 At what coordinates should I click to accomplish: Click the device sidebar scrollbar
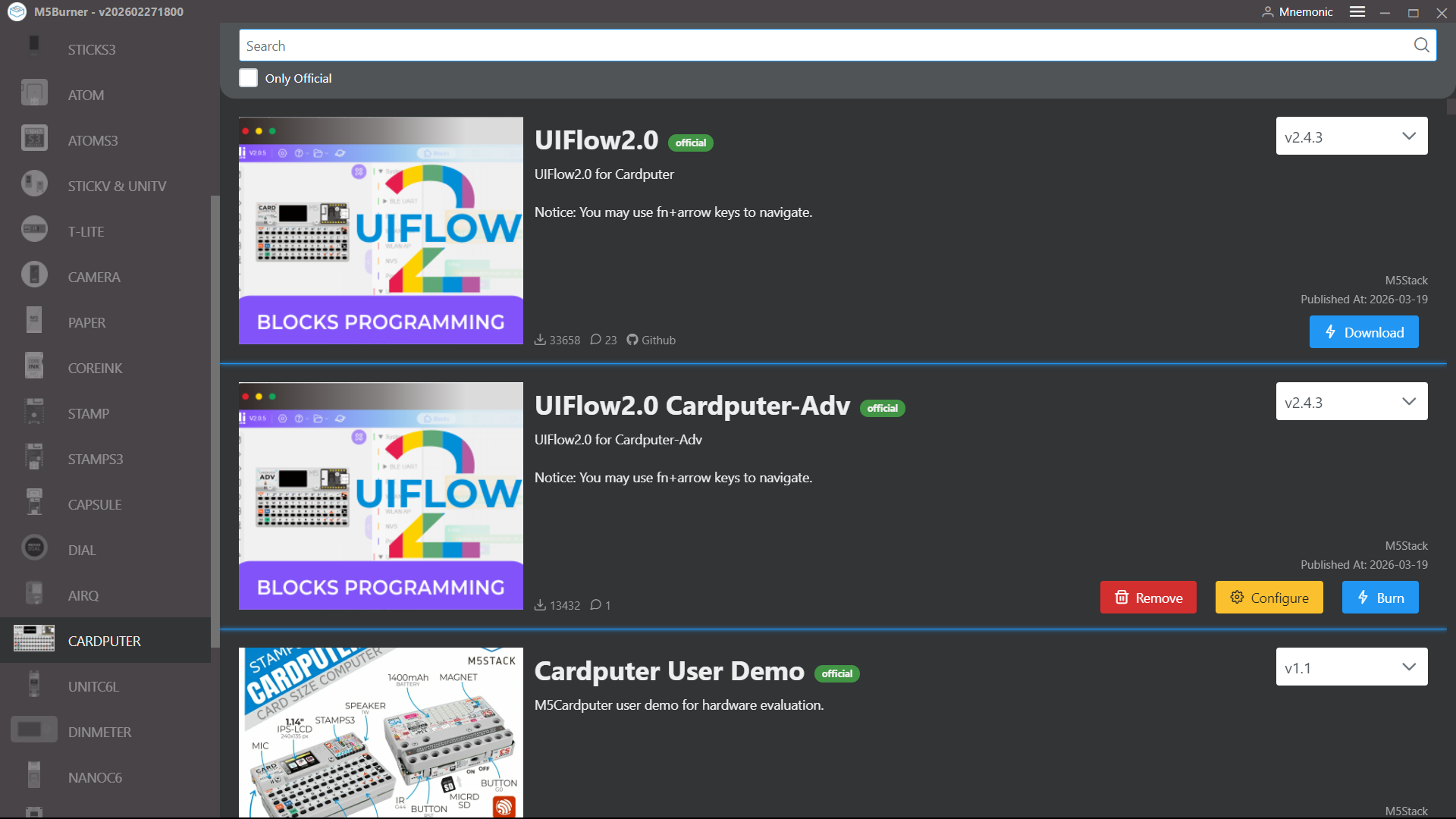pyautogui.click(x=215, y=422)
